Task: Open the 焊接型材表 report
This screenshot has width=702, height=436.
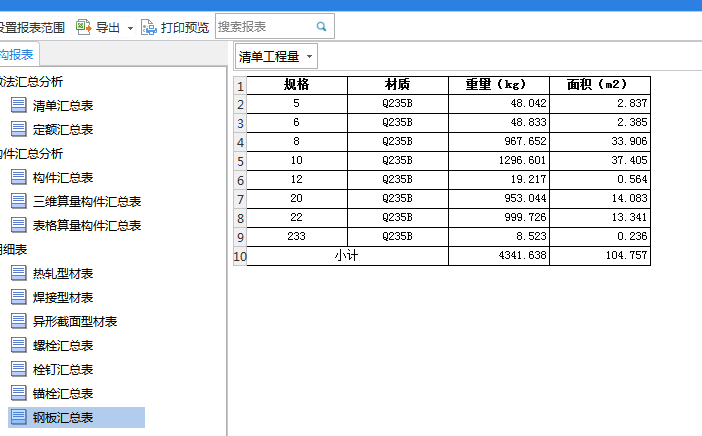Action: (x=62, y=297)
